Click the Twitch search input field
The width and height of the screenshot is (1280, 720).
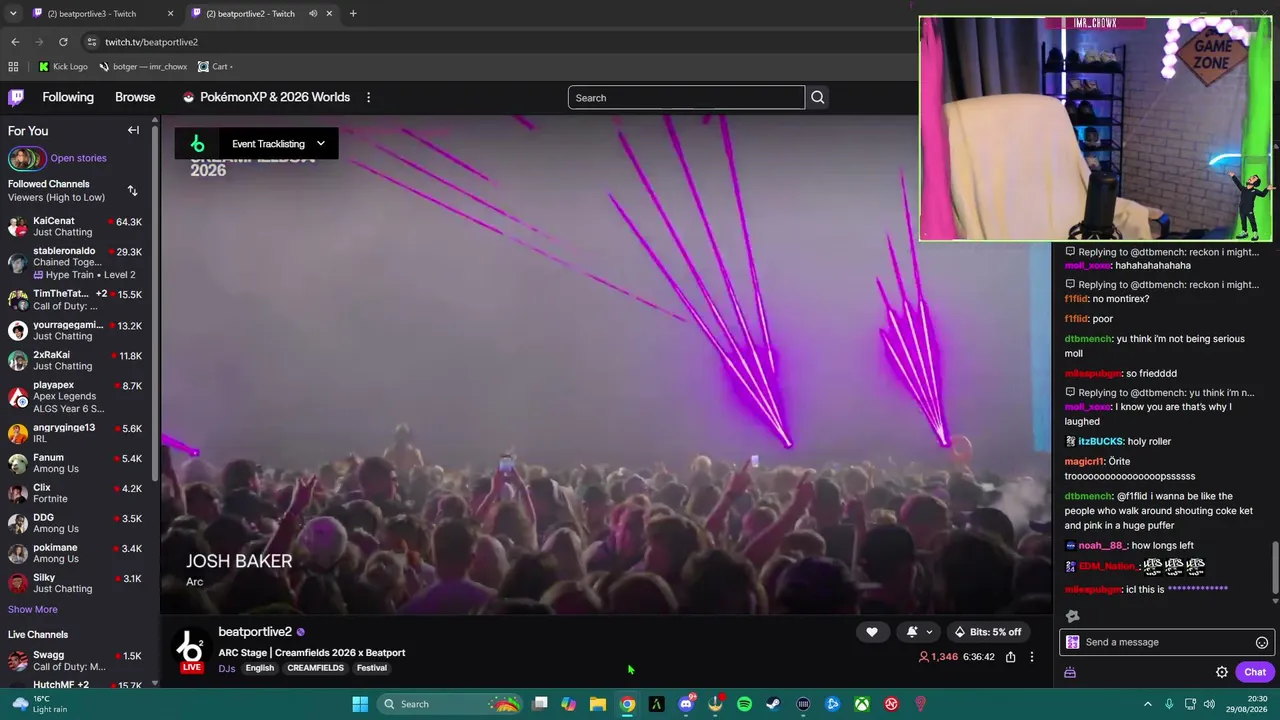point(686,97)
